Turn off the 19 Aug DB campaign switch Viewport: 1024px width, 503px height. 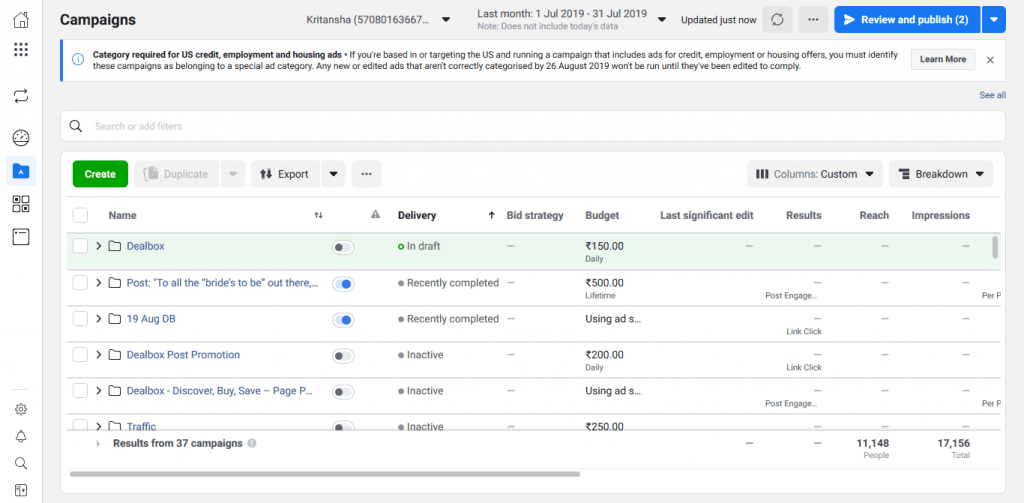tap(344, 320)
